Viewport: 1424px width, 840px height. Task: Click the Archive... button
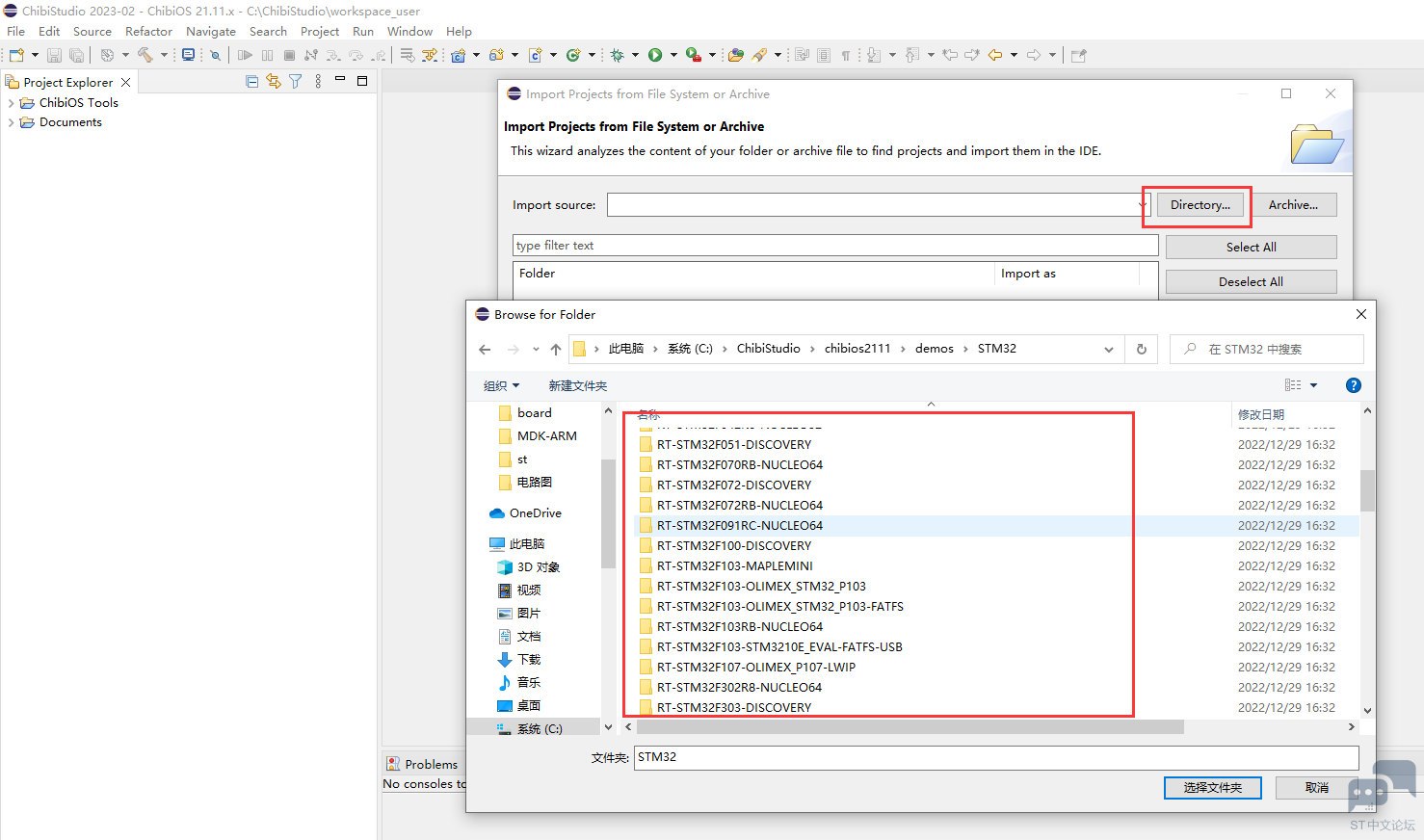pyautogui.click(x=1293, y=205)
